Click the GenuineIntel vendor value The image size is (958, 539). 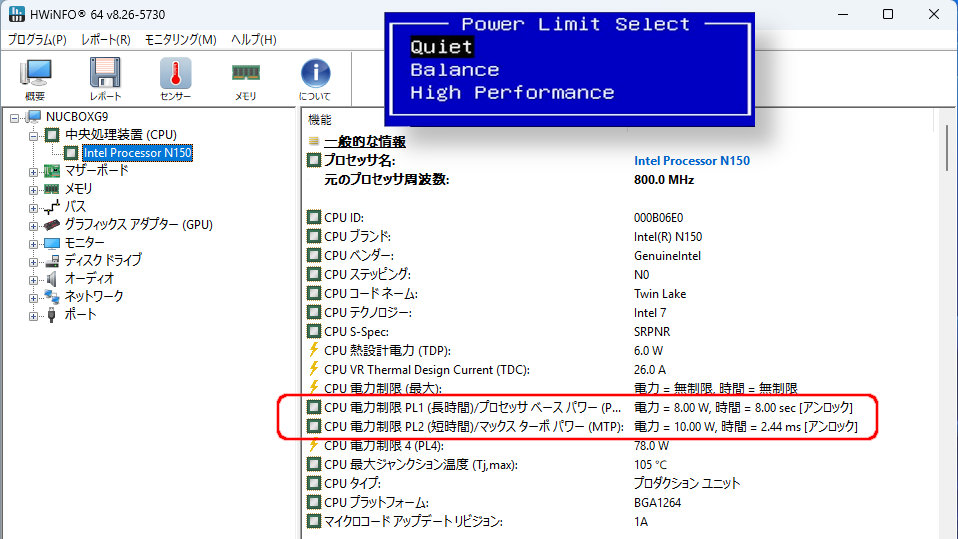point(667,255)
